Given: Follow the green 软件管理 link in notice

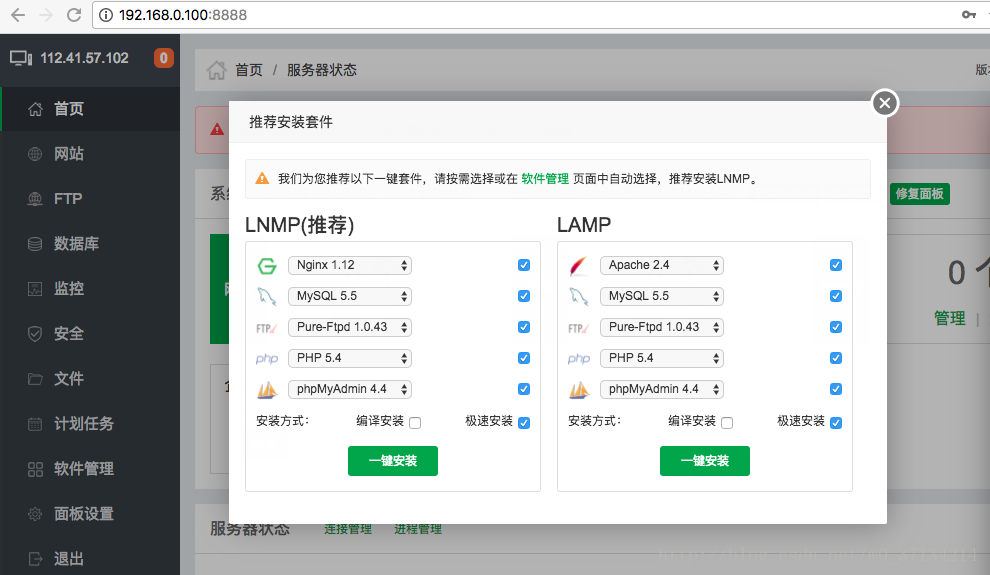Looking at the screenshot, I should 545,179.
